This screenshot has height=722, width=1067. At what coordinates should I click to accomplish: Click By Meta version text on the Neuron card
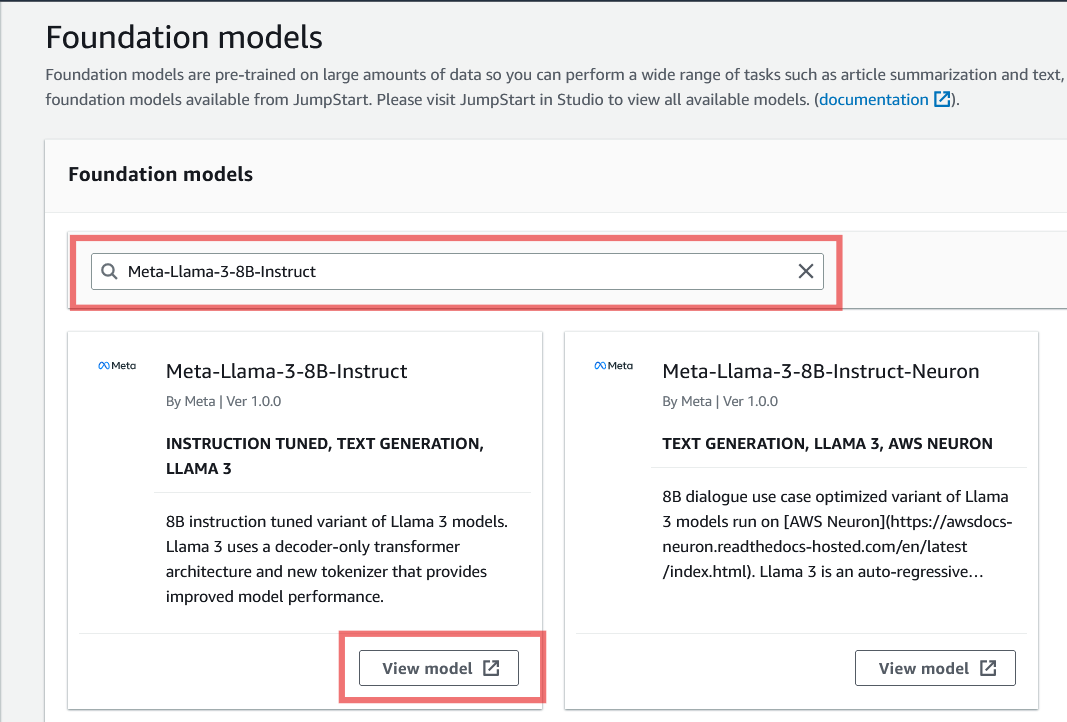click(x=719, y=401)
